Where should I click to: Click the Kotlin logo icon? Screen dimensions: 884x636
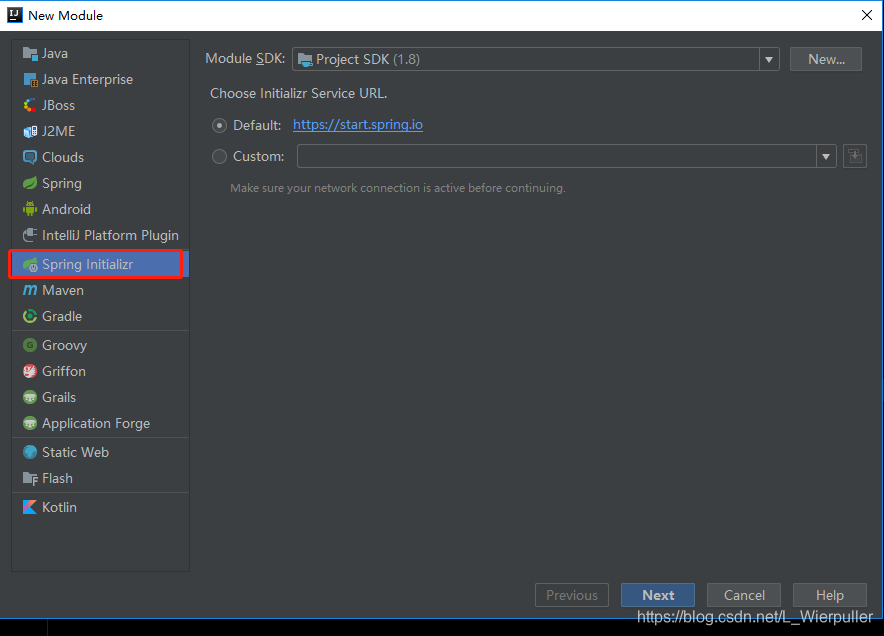pos(30,507)
